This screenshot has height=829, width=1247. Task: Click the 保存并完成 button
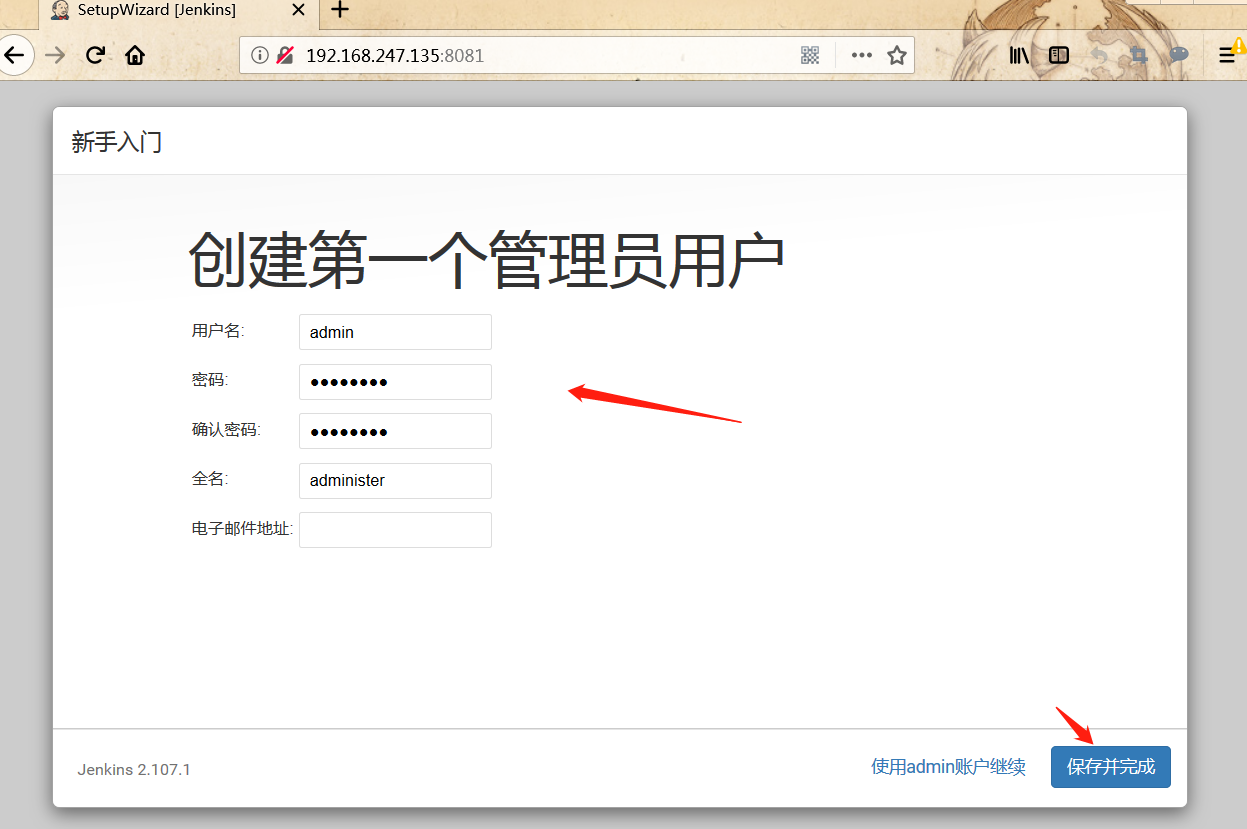pyautogui.click(x=1110, y=766)
